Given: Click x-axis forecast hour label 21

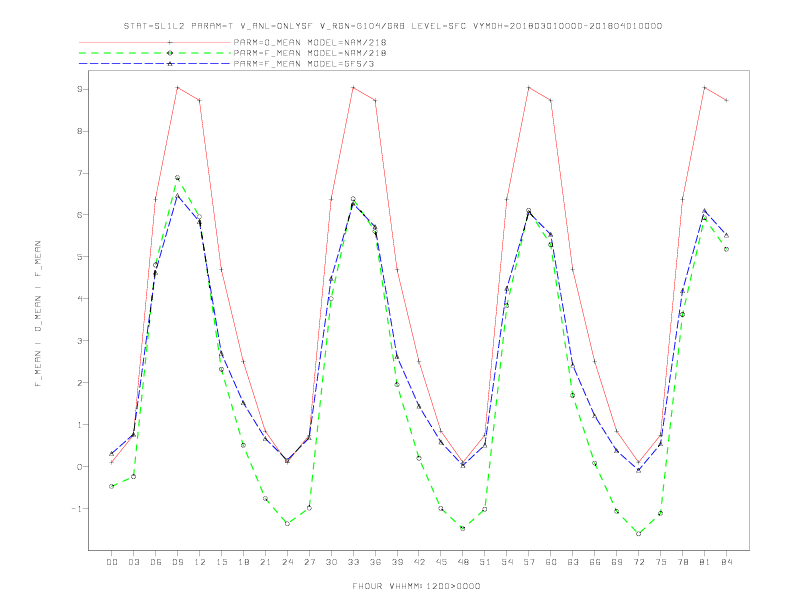Looking at the screenshot, I should coord(265,562).
